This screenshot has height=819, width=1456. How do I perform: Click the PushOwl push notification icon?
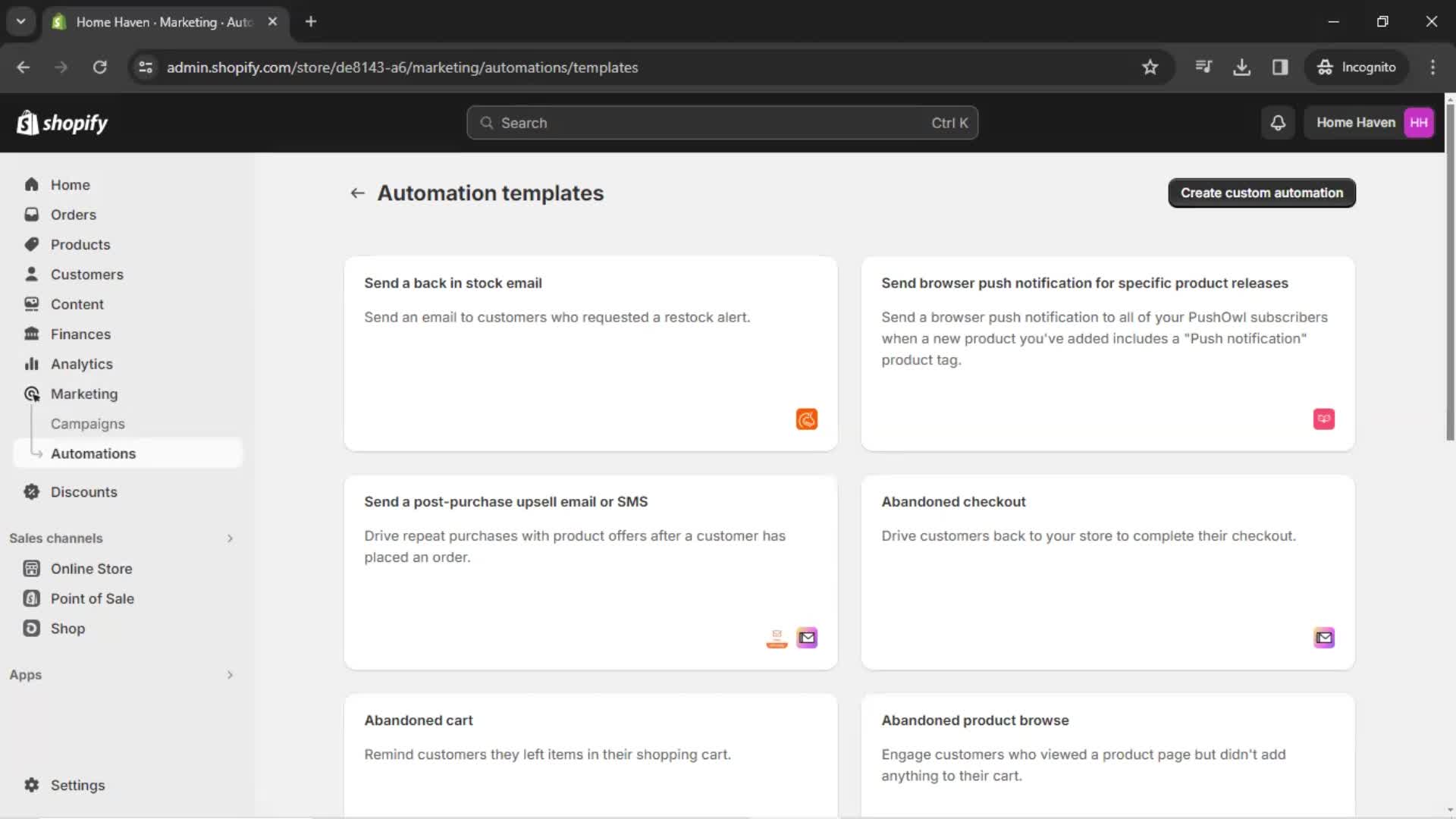[1323, 419]
